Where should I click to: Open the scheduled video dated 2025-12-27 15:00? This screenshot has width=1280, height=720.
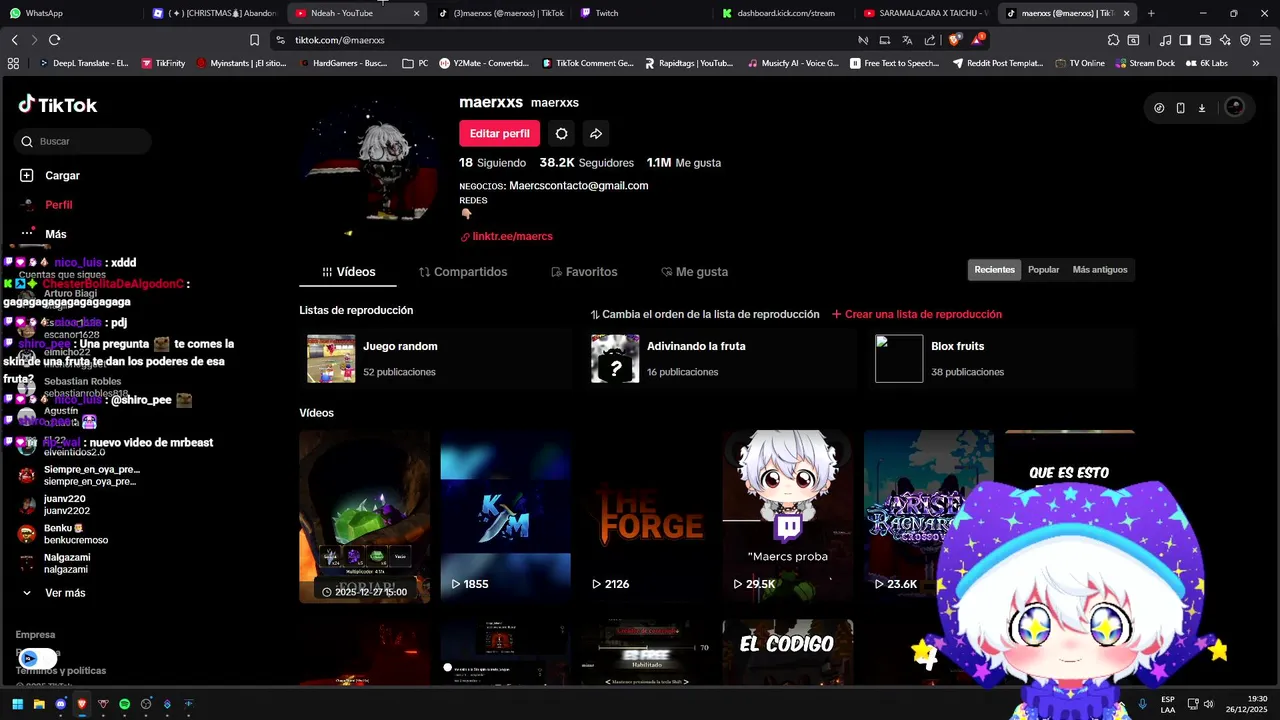tap(365, 517)
